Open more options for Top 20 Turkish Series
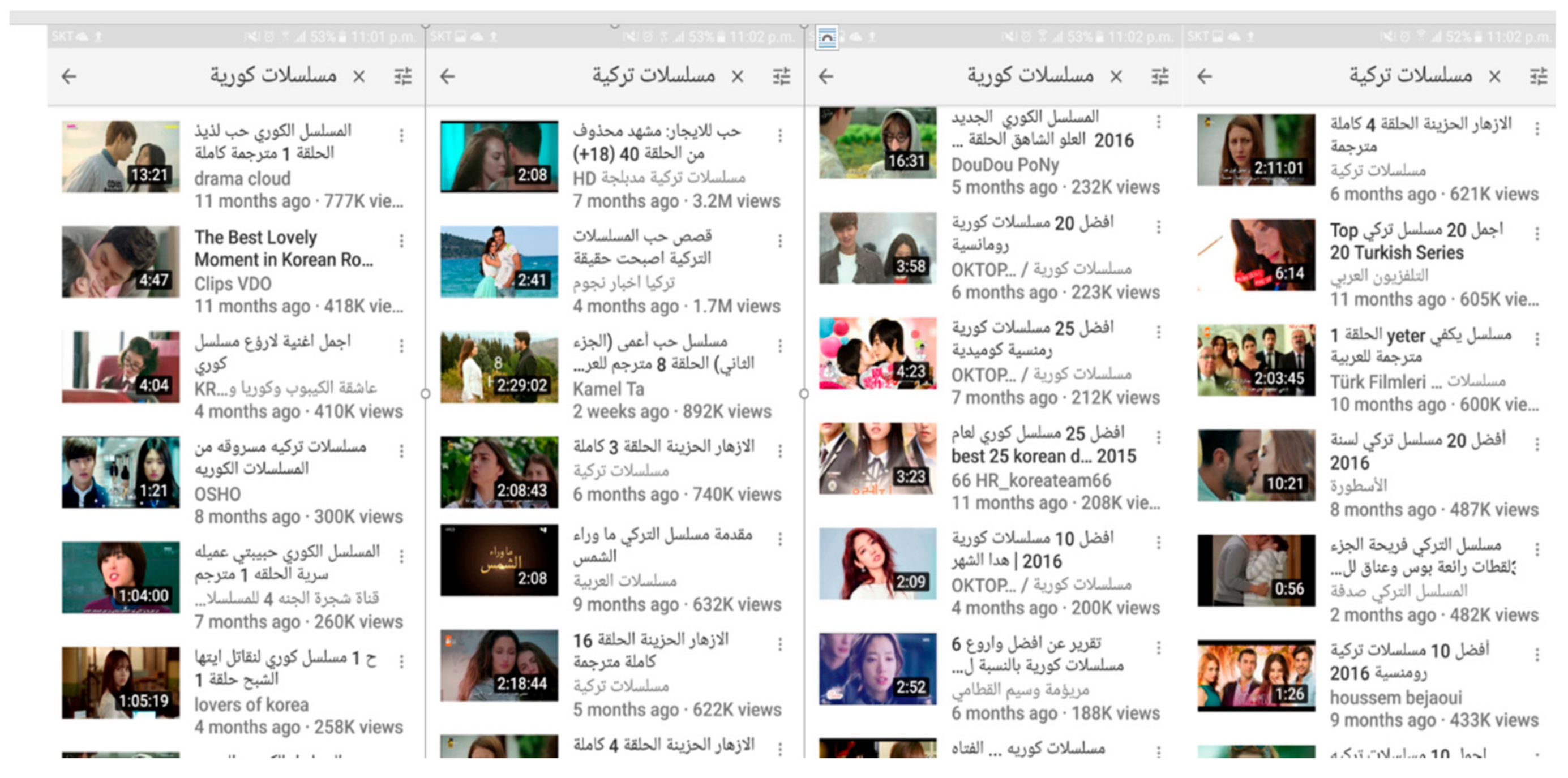 point(1537,234)
